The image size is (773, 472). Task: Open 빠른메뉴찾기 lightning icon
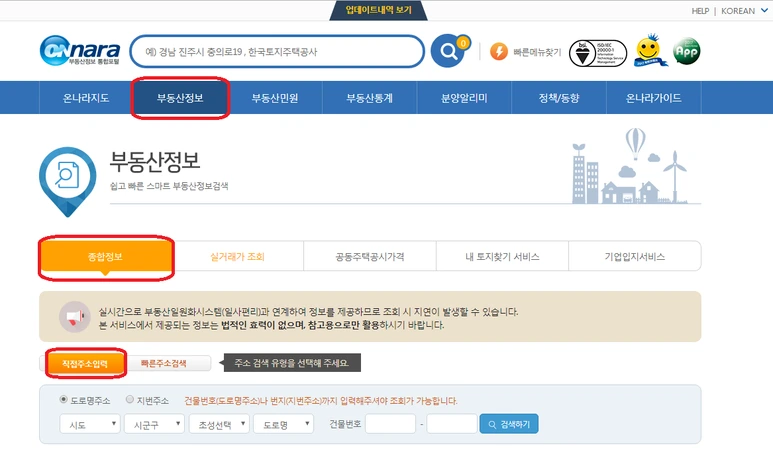[499, 51]
